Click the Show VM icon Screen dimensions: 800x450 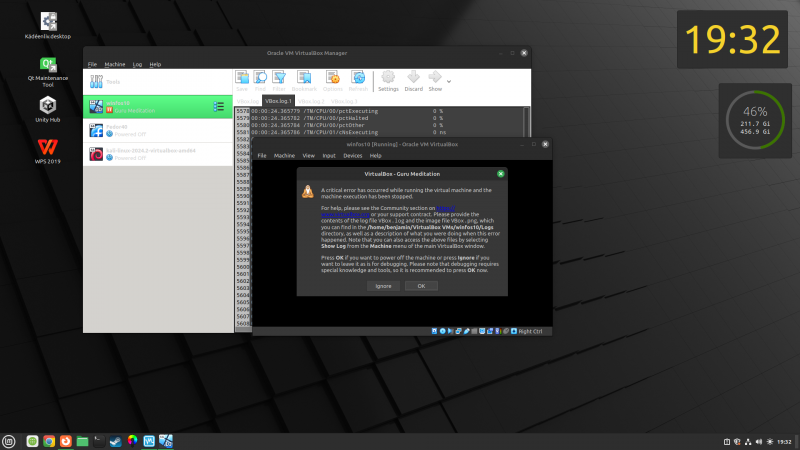435,81
